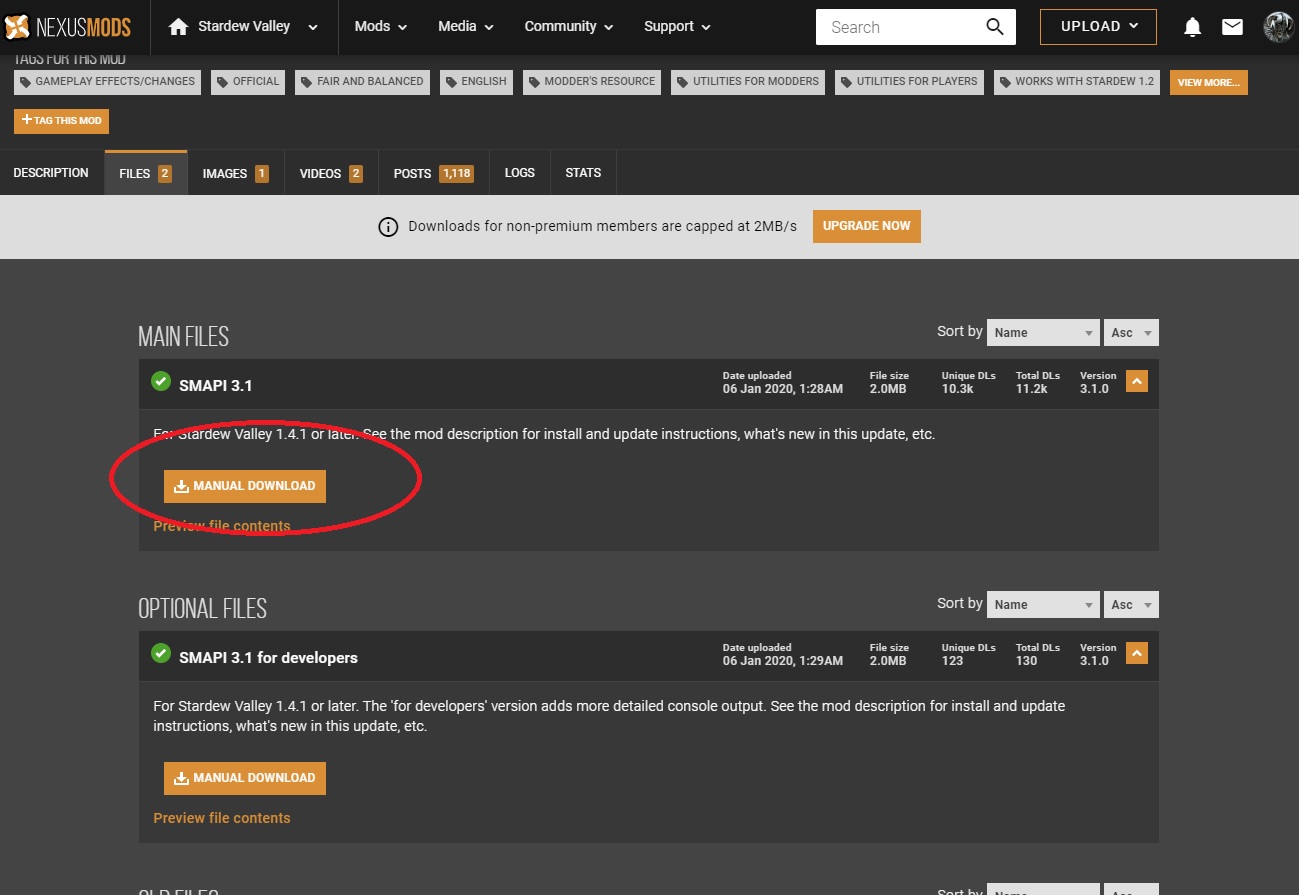This screenshot has height=895, width=1299.
Task: Click the green checkmark beside SMAPI 3.1
Action: pos(160,381)
